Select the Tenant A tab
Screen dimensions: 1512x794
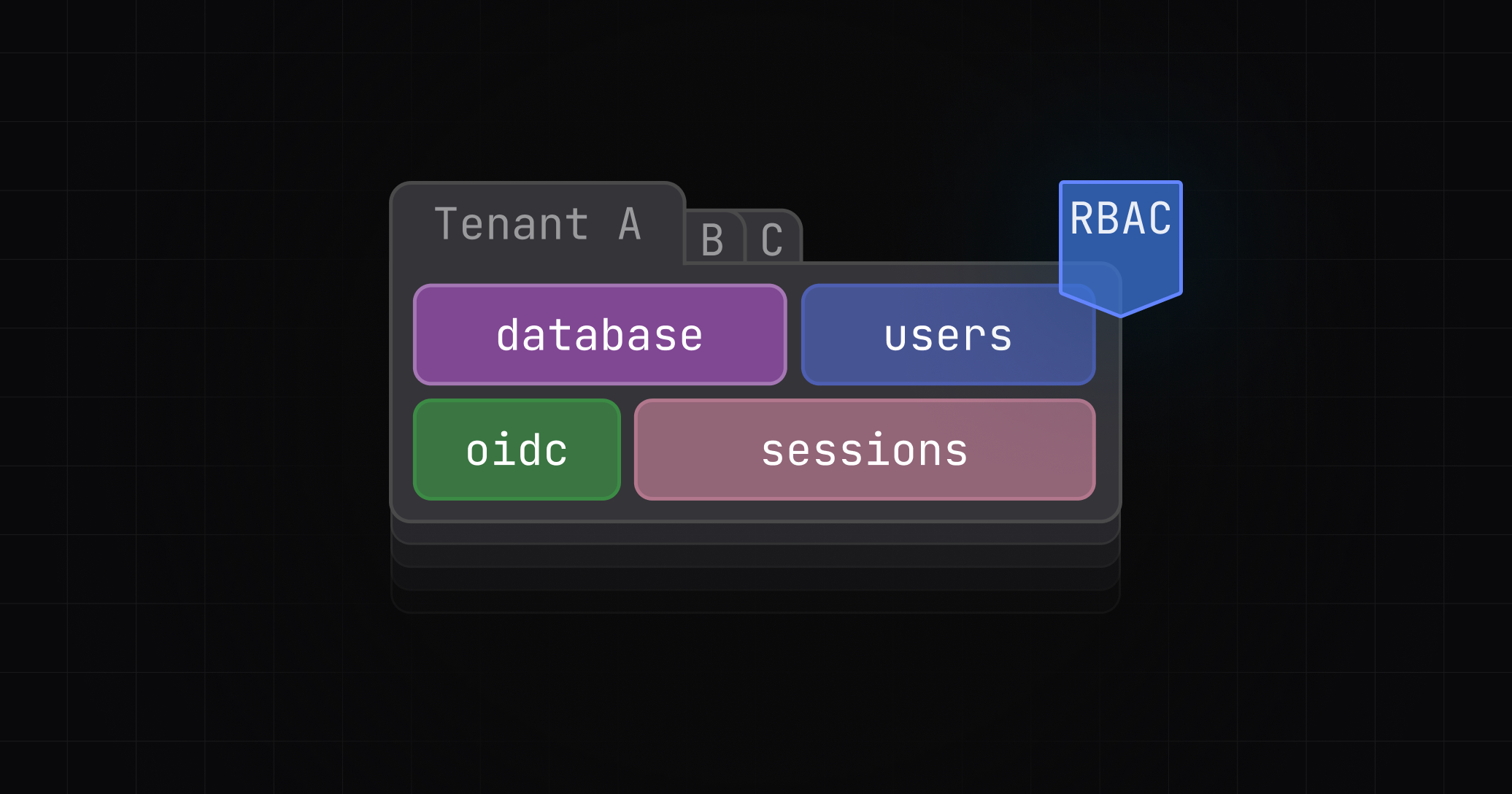pos(538,223)
